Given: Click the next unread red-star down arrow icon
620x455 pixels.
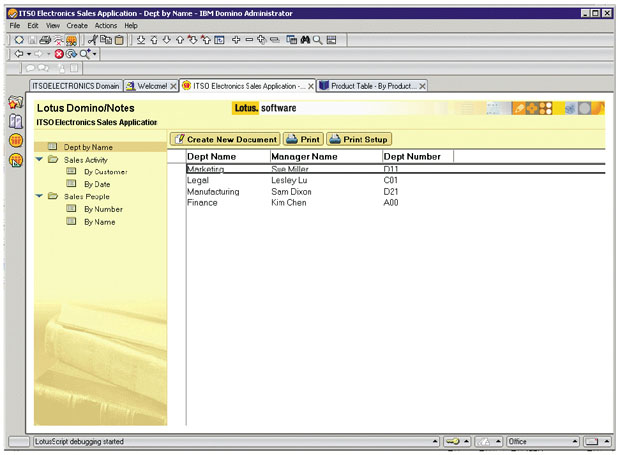Looking at the screenshot, I should pyautogui.click(x=193, y=40).
